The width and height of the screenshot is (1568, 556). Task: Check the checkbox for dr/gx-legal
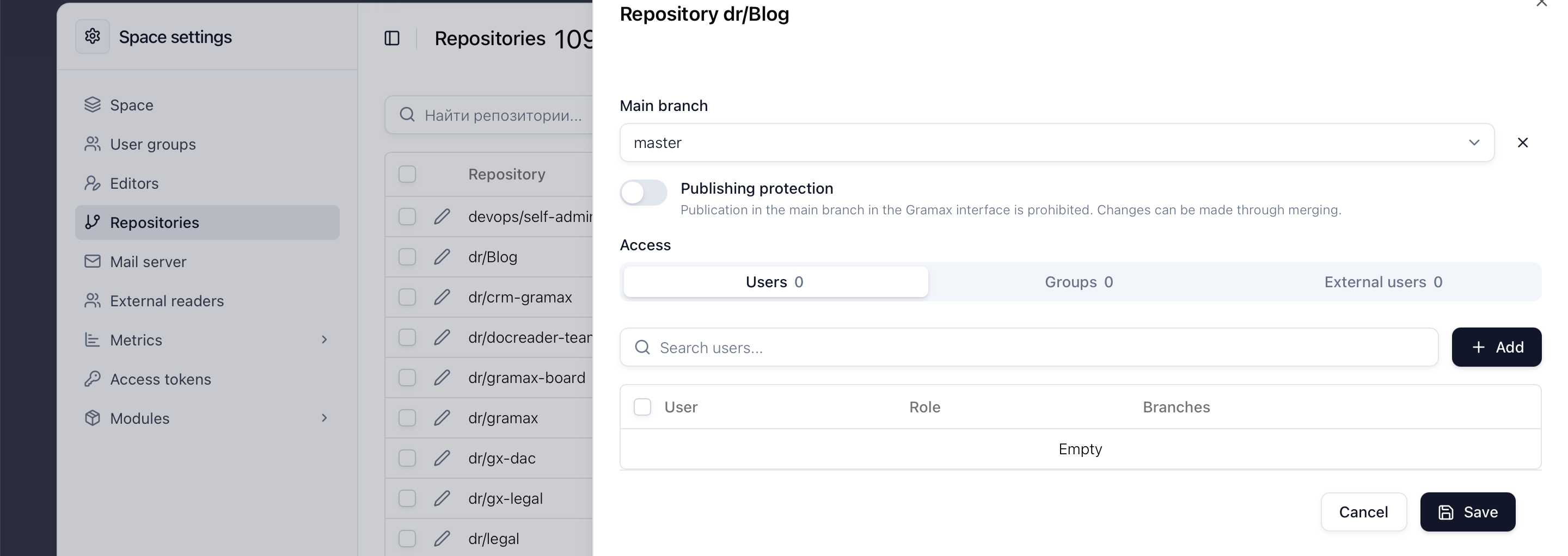point(407,498)
